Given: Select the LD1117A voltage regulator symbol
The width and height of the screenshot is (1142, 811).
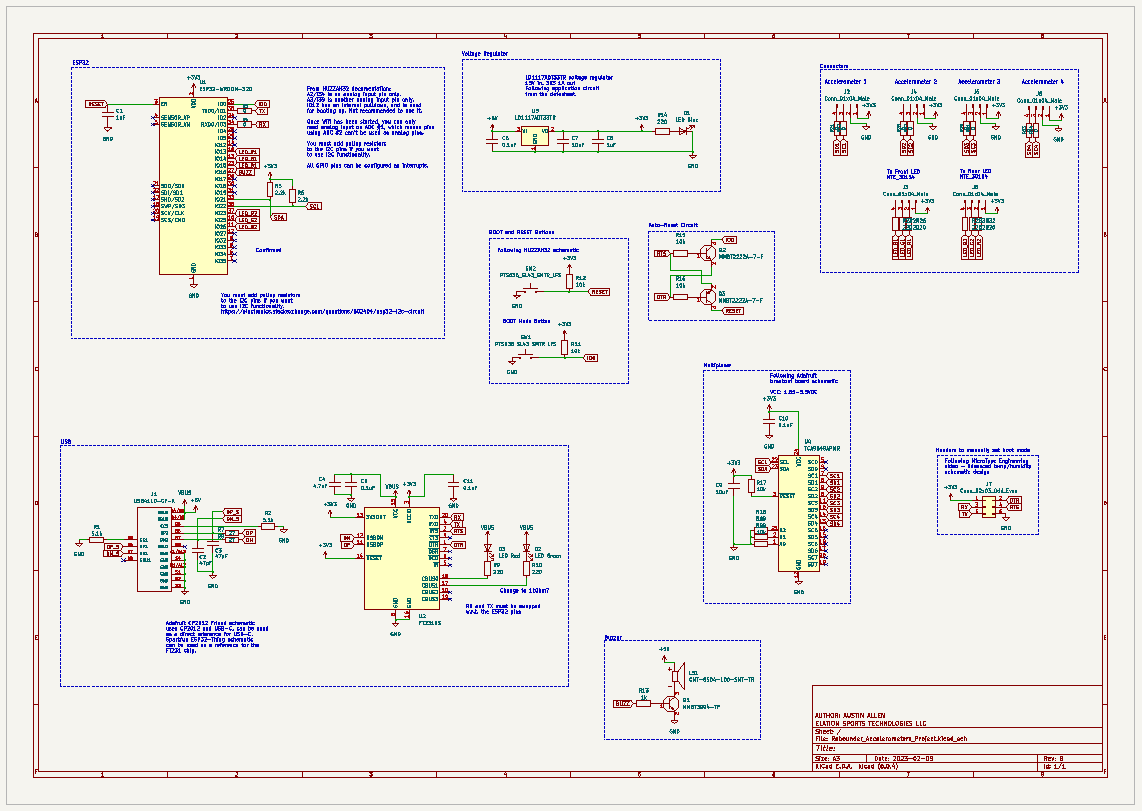Looking at the screenshot, I should (x=534, y=137).
